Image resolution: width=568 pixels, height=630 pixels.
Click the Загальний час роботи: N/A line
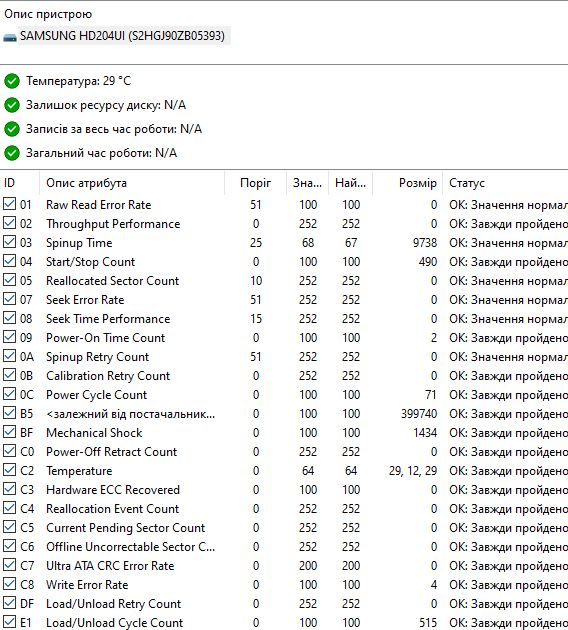point(101,153)
